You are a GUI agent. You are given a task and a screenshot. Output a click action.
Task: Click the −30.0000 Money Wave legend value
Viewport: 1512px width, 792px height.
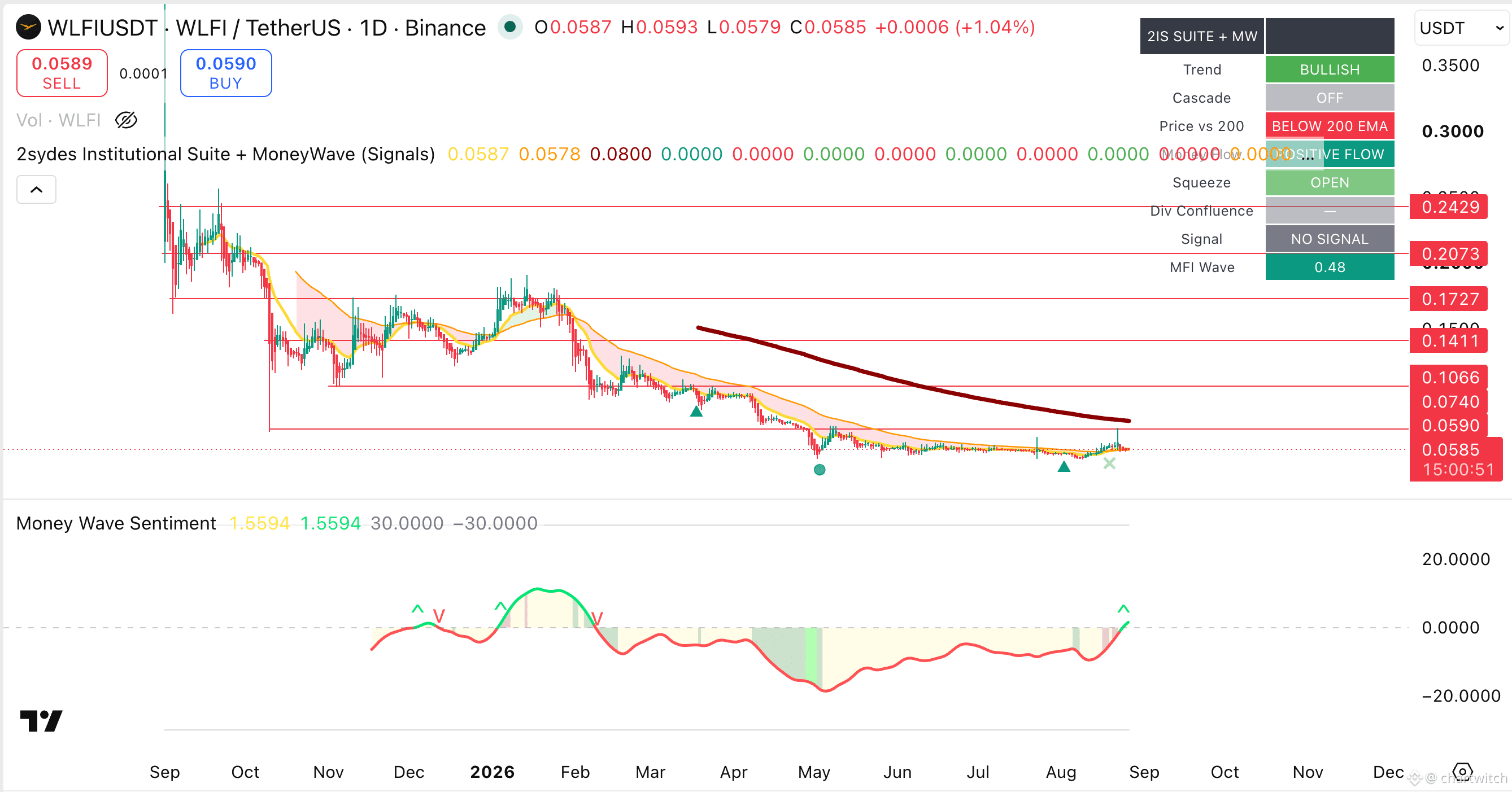[495, 523]
